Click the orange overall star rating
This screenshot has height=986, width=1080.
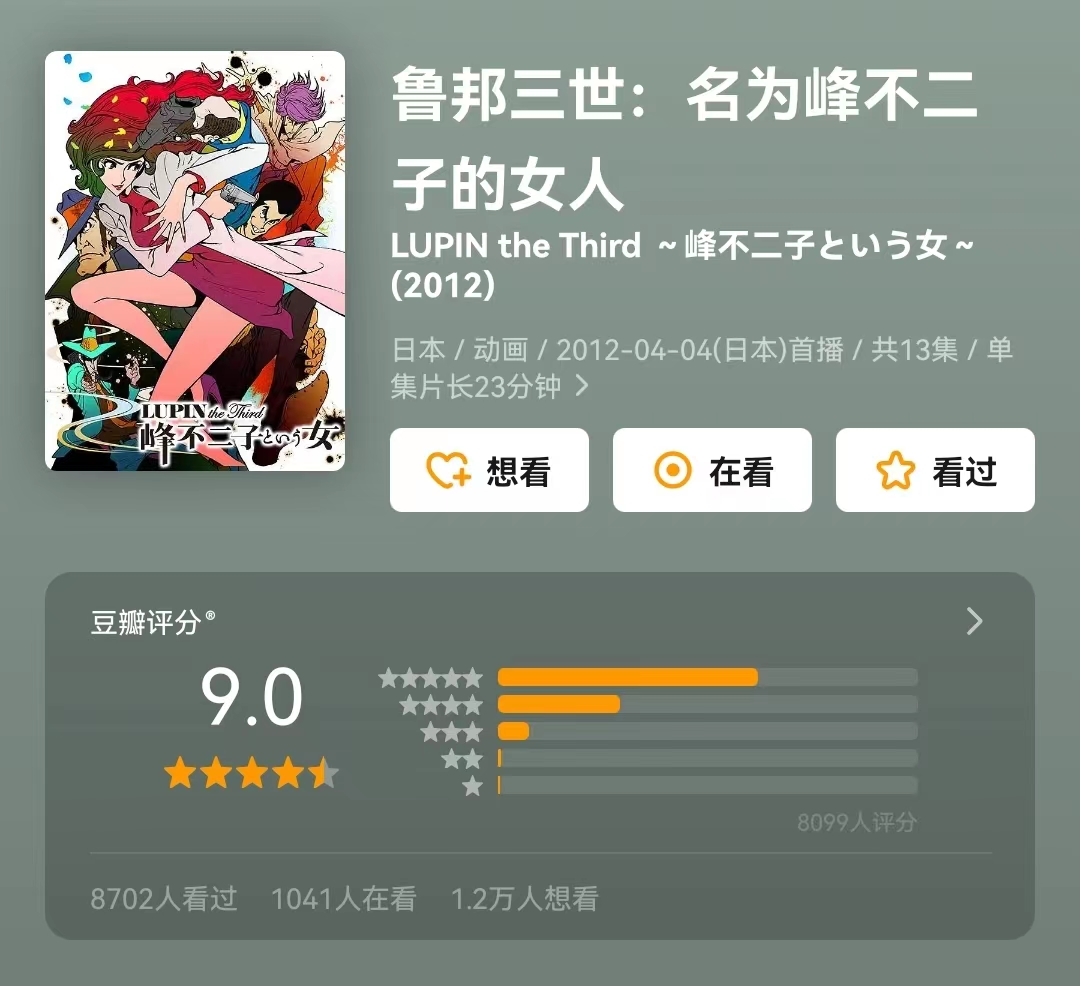coord(251,773)
